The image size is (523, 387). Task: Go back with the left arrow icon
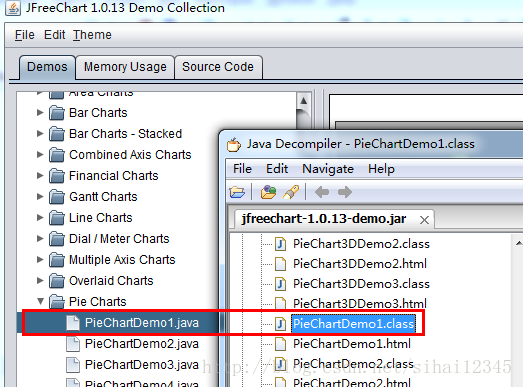[x=322, y=192]
